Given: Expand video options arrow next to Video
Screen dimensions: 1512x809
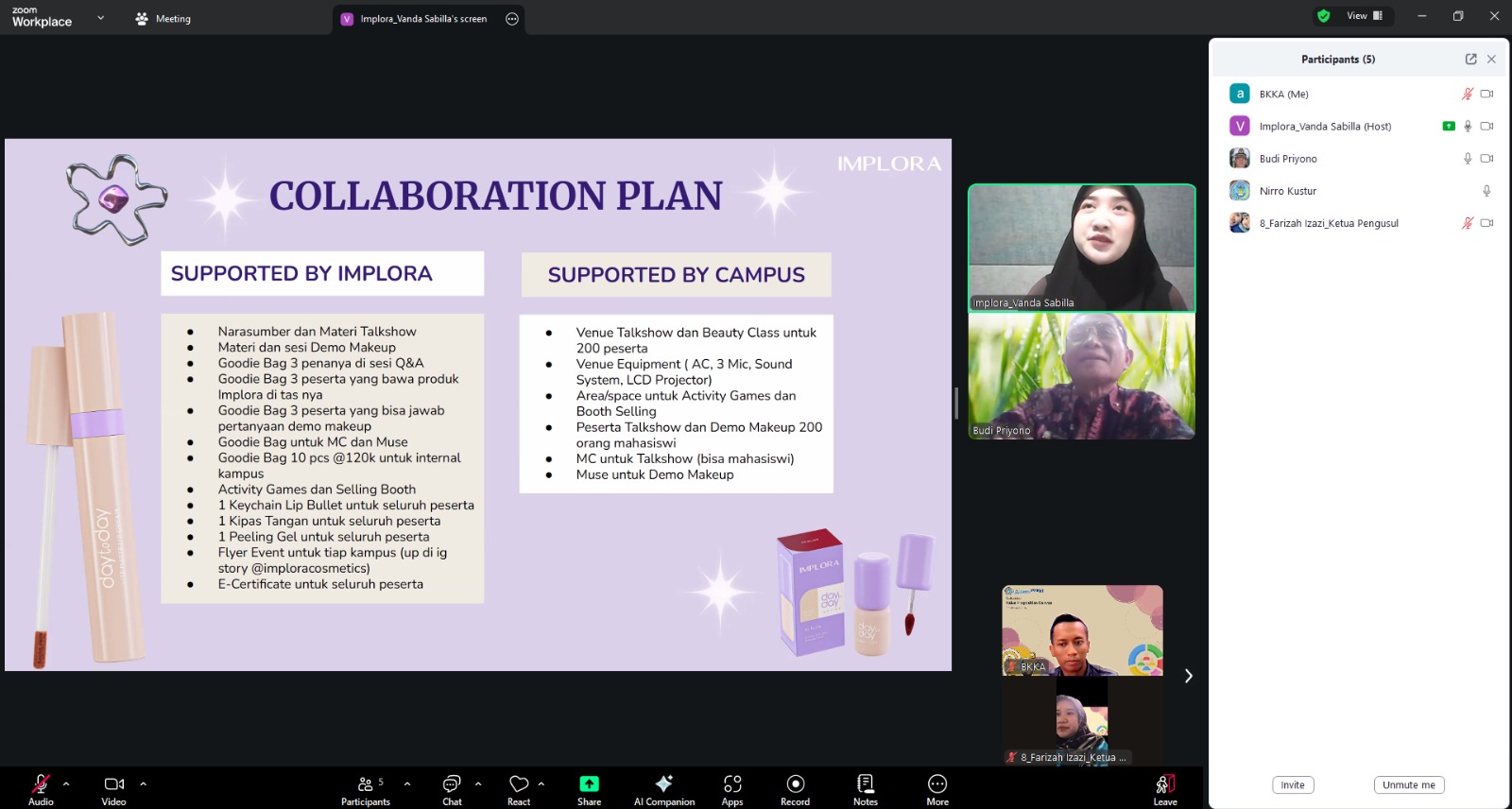Looking at the screenshot, I should pos(144,783).
